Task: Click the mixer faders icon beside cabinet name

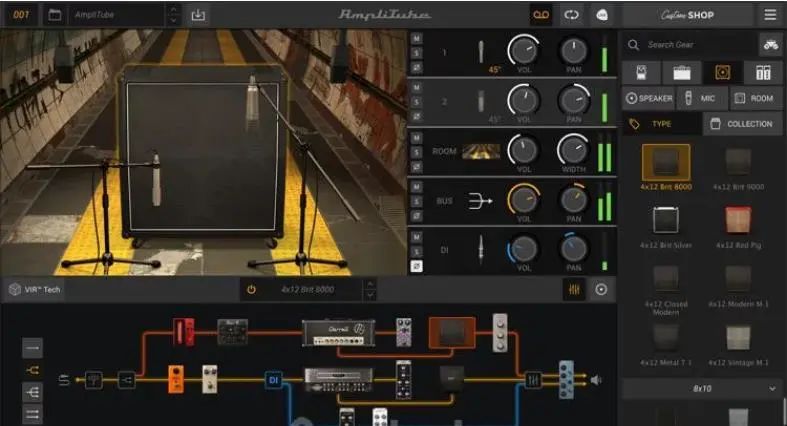Action: coord(573,289)
